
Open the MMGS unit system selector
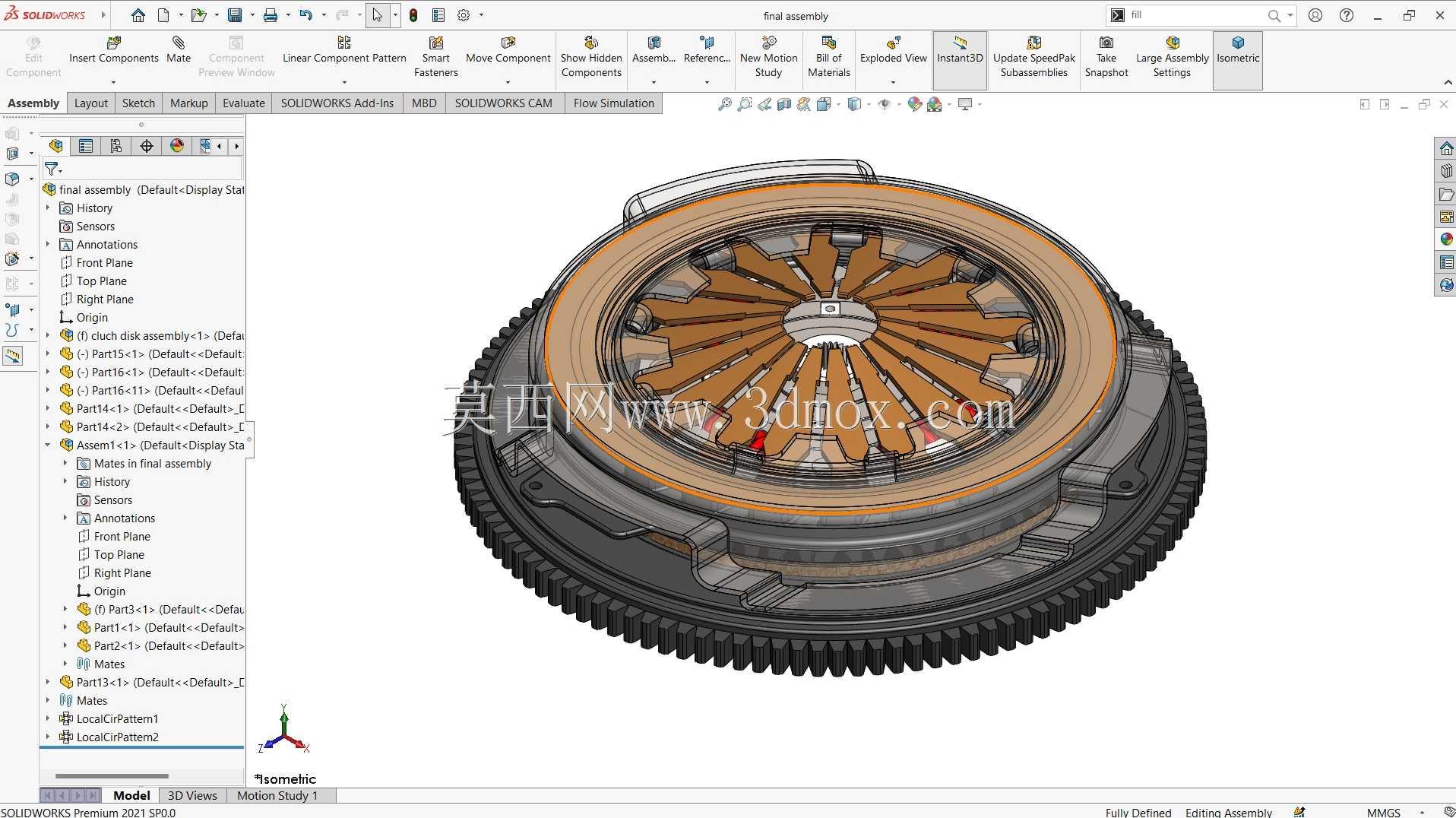[1383, 812]
